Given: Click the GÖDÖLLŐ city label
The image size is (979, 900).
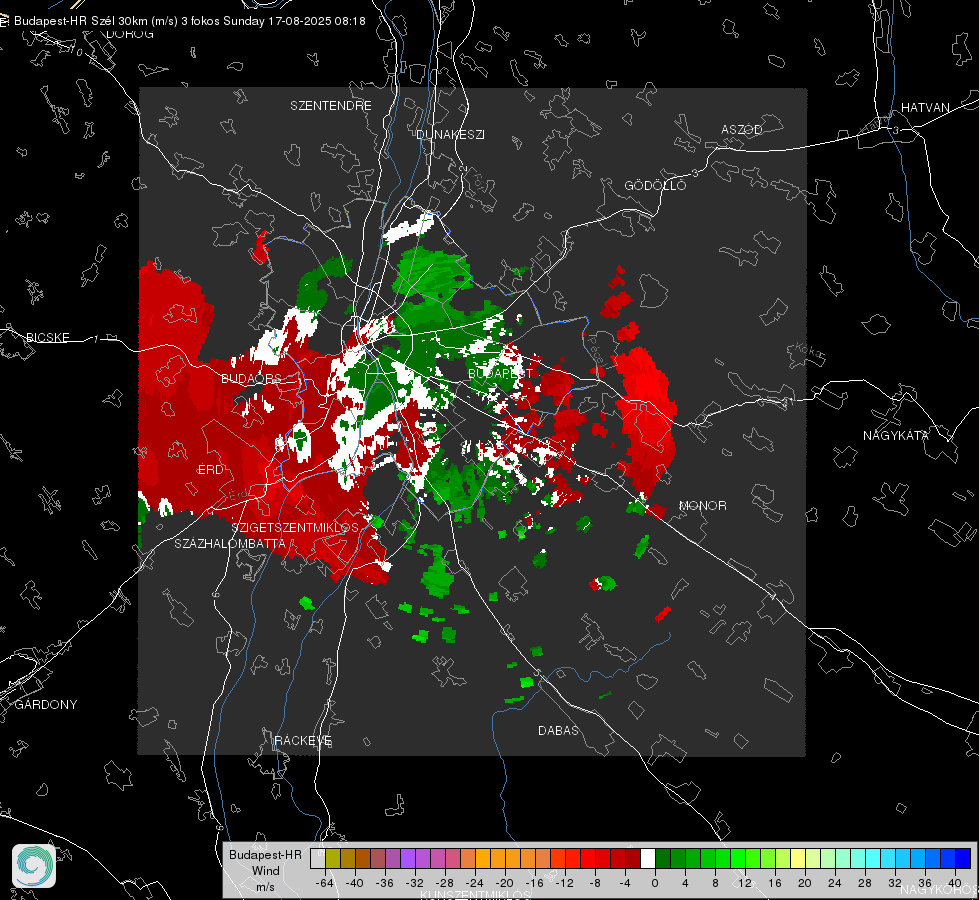Looking at the screenshot, I should pos(656,185).
